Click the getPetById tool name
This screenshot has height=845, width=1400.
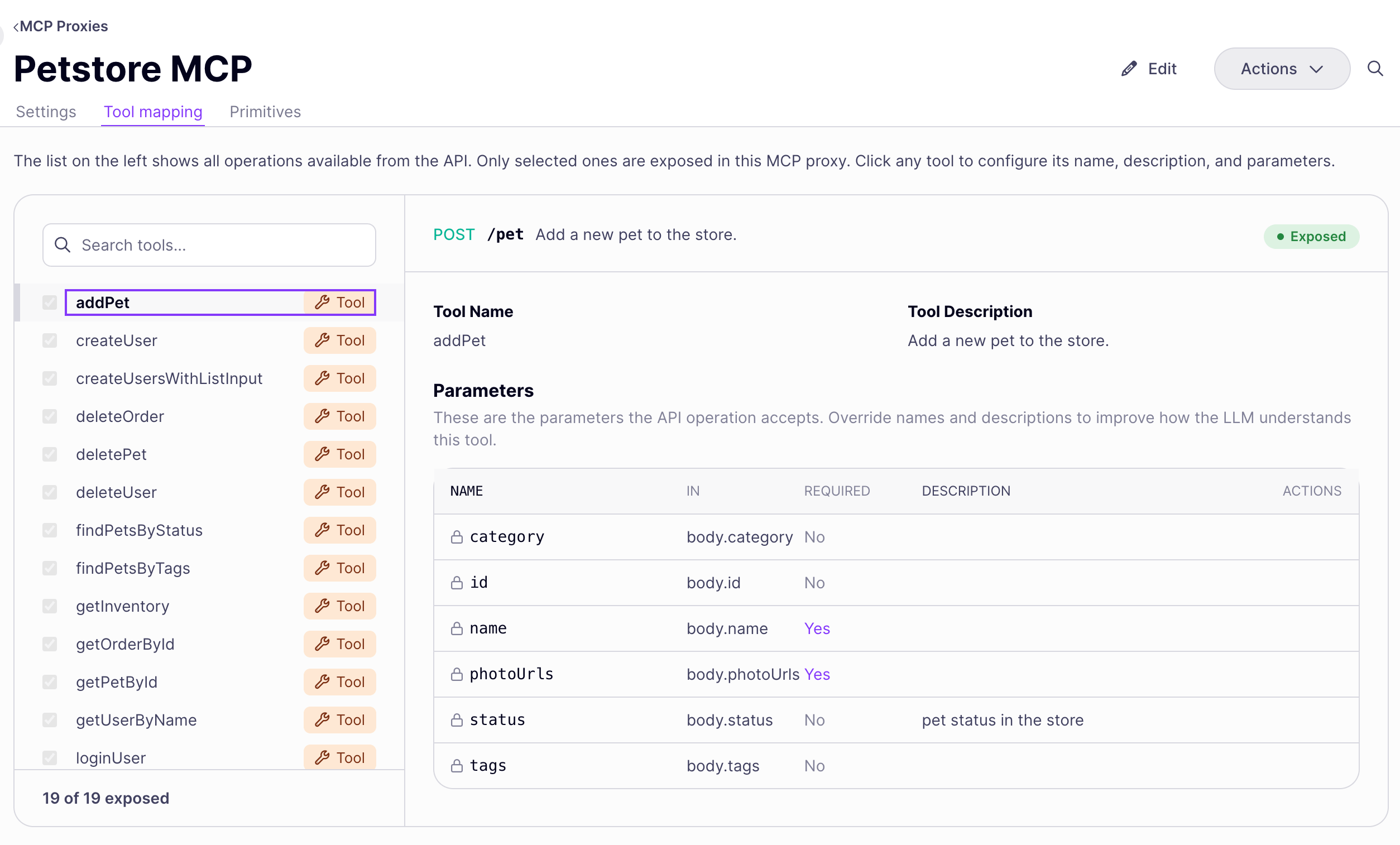[x=117, y=683]
